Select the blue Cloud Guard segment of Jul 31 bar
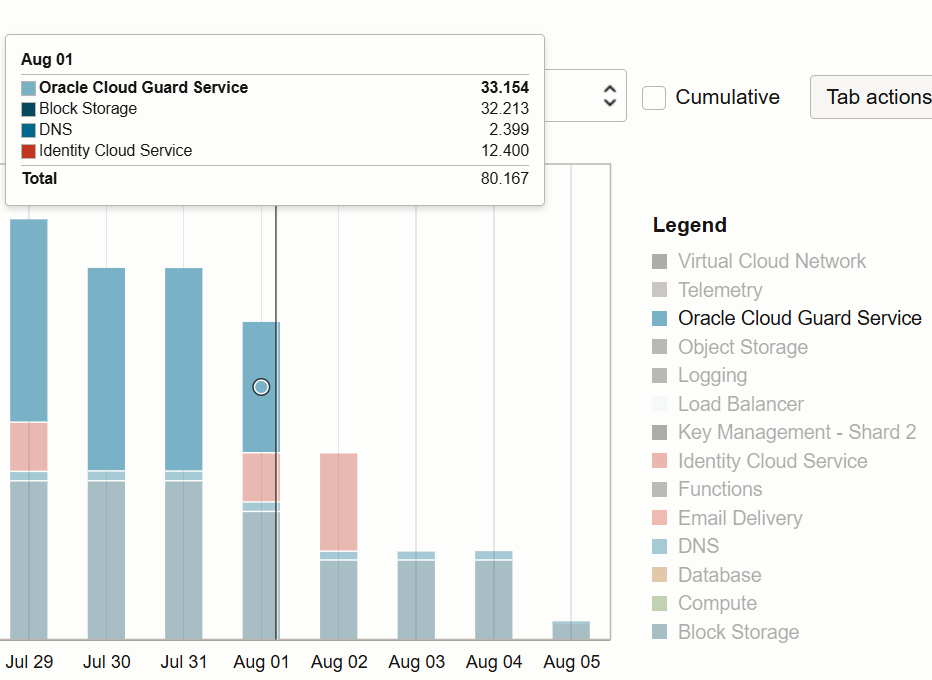 click(x=184, y=369)
